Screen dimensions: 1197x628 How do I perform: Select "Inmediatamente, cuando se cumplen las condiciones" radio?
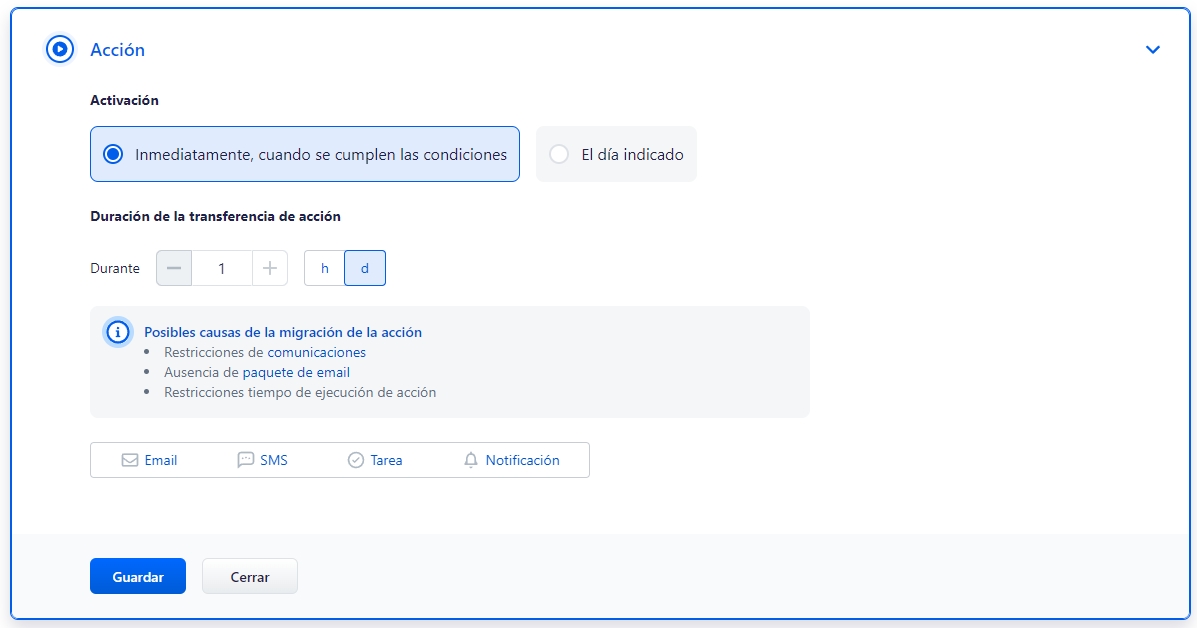pyautogui.click(x=113, y=154)
